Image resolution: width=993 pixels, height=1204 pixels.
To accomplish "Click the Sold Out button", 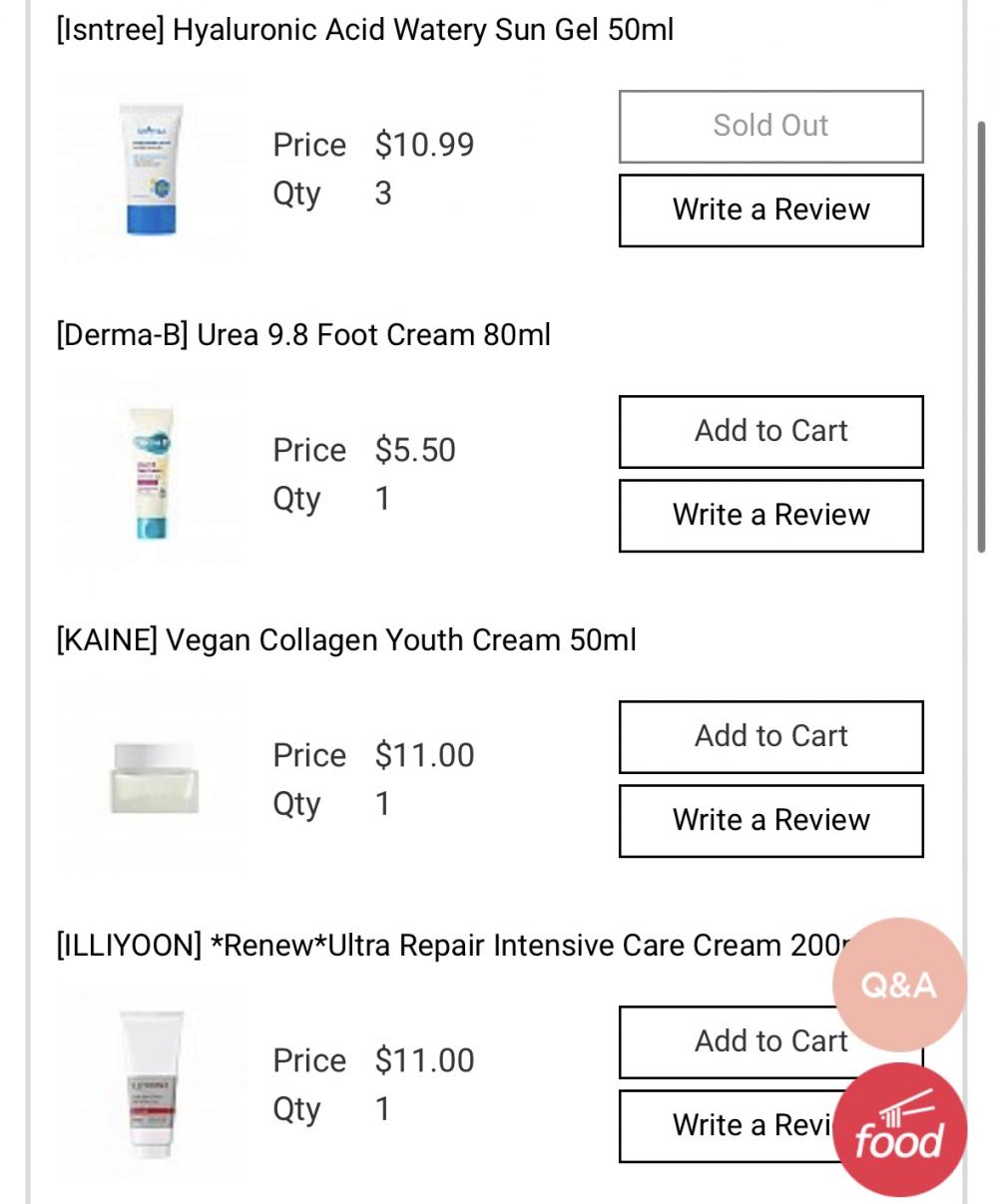I will coord(770,127).
